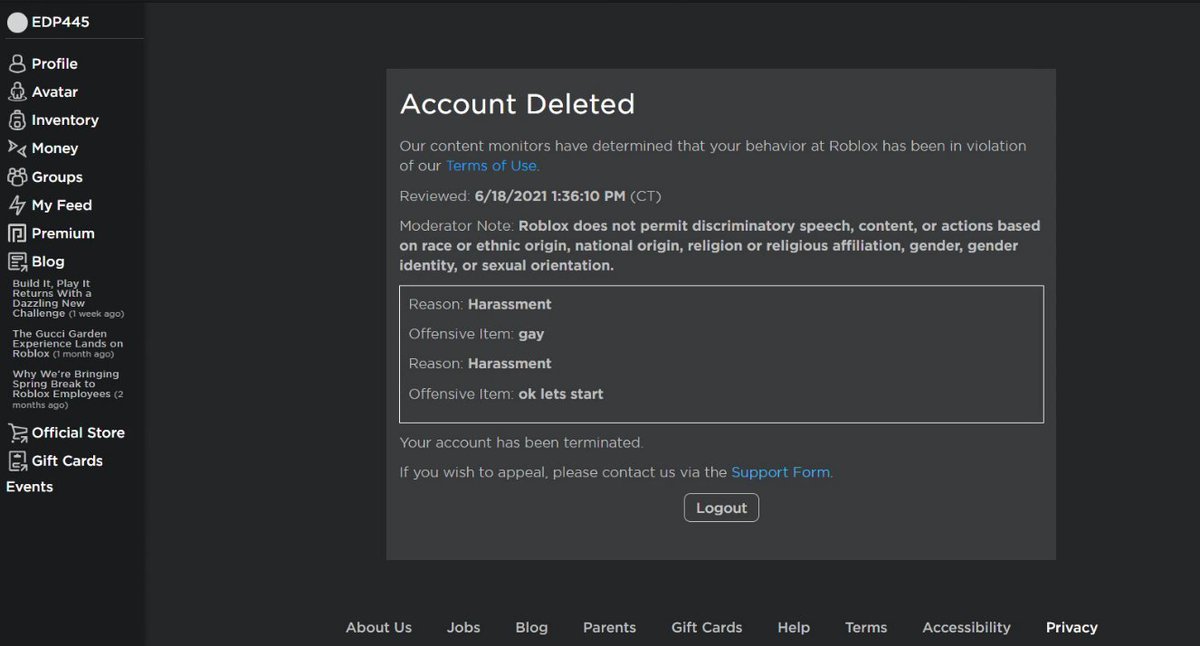Open Help footer link

793,628
